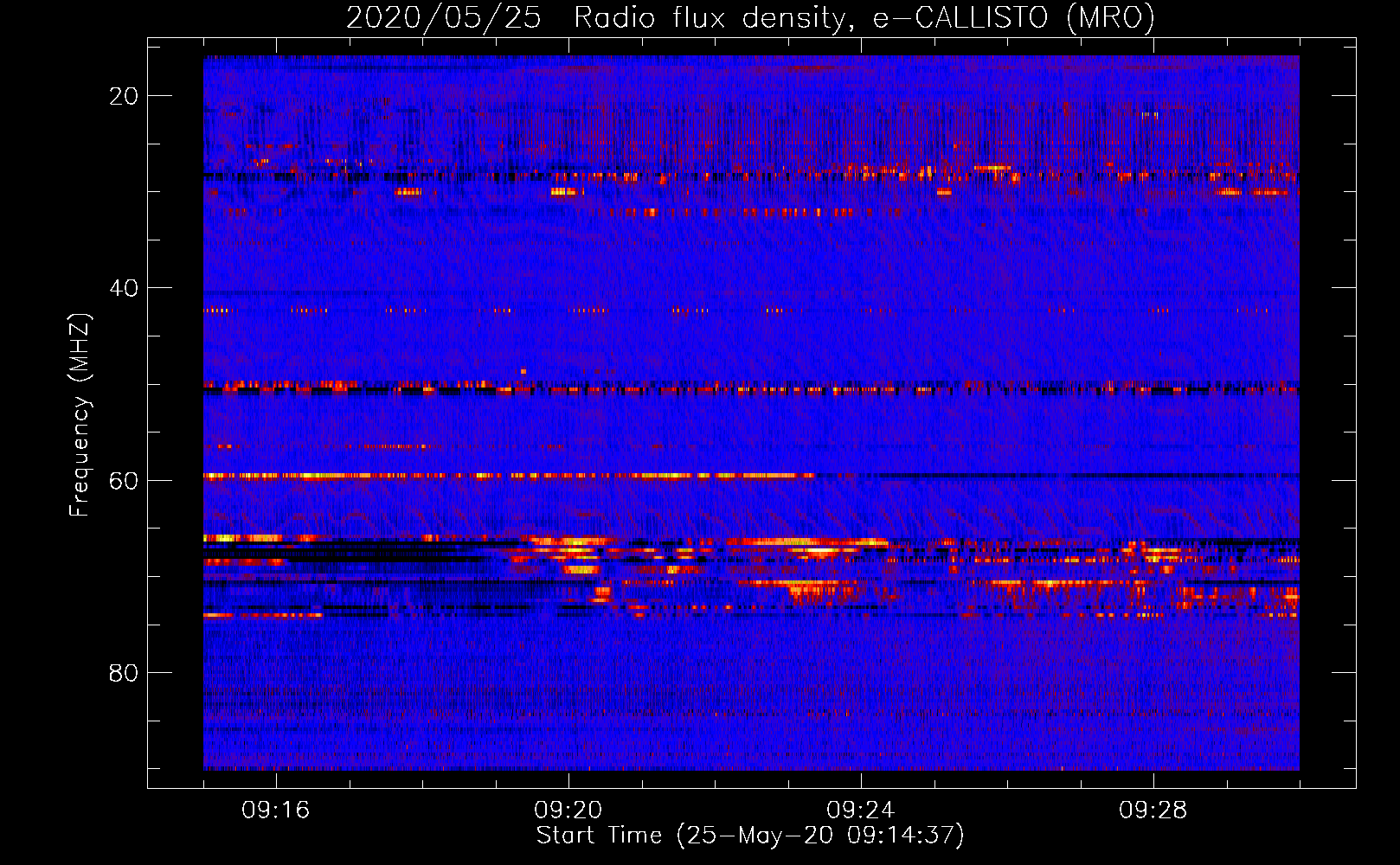Click the bright emission line at 60 MHz
This screenshot has height=865, width=1400.
click(509, 475)
